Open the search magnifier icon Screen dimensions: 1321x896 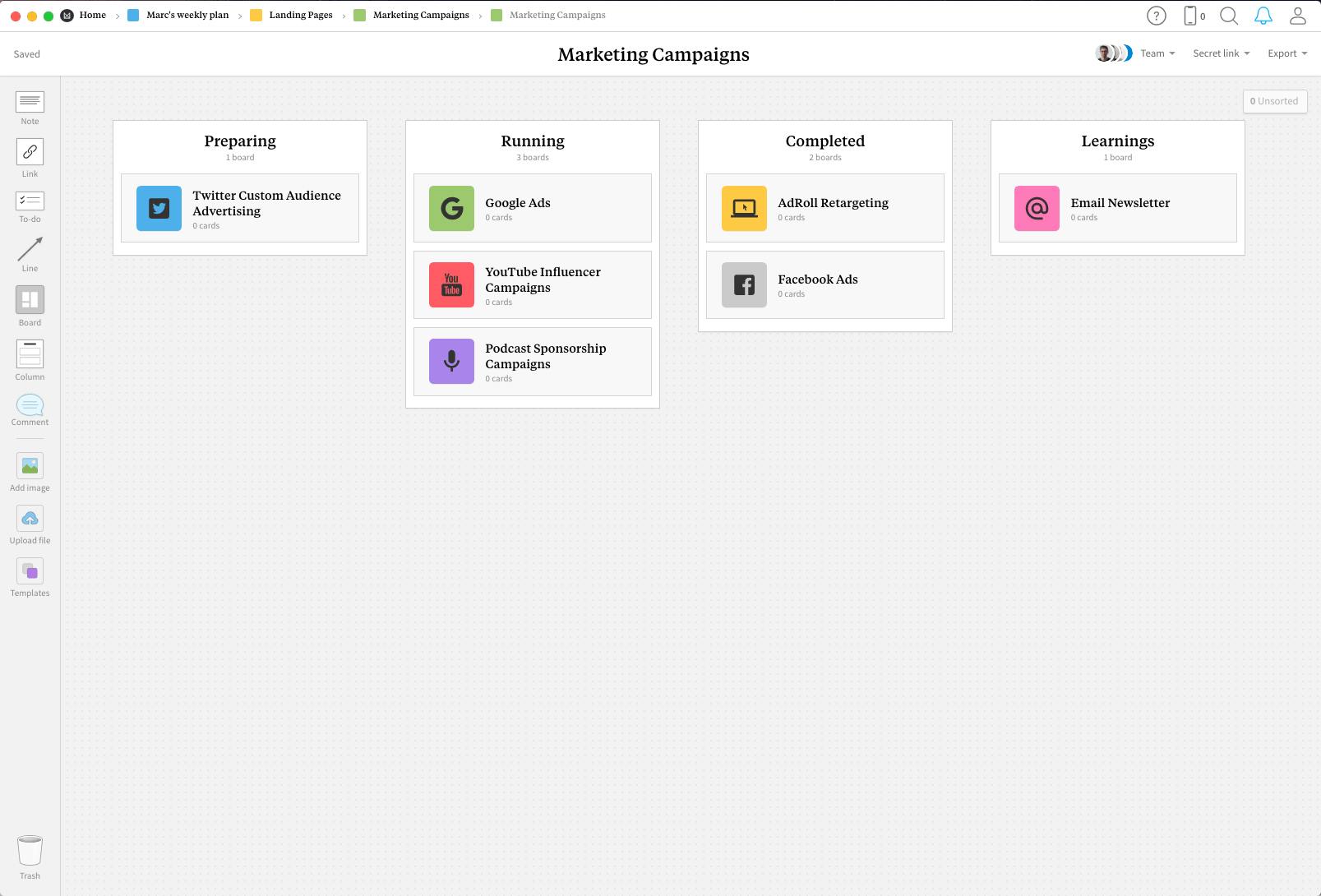pos(1228,16)
